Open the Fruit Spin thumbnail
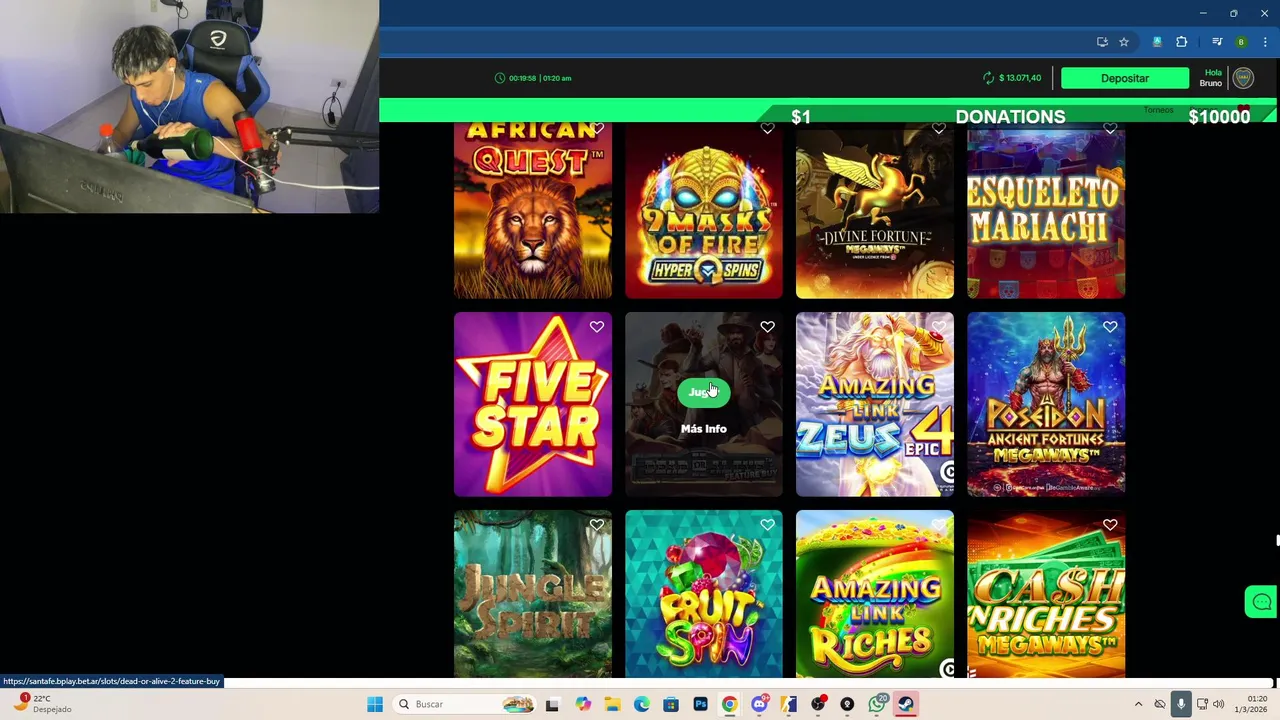The width and height of the screenshot is (1280, 720). click(704, 595)
